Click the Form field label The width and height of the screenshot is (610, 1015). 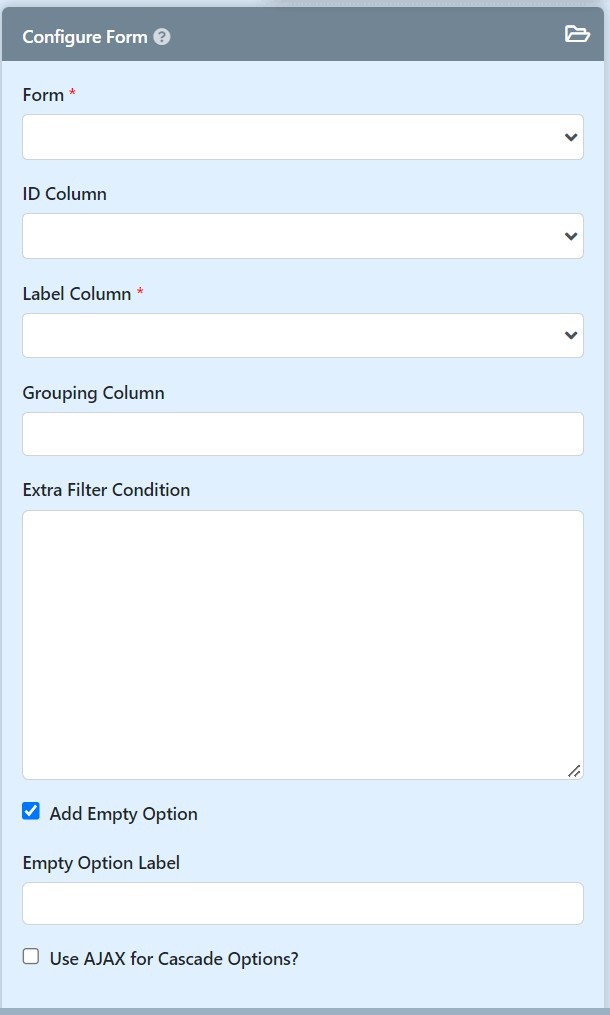pyautogui.click(x=43, y=95)
